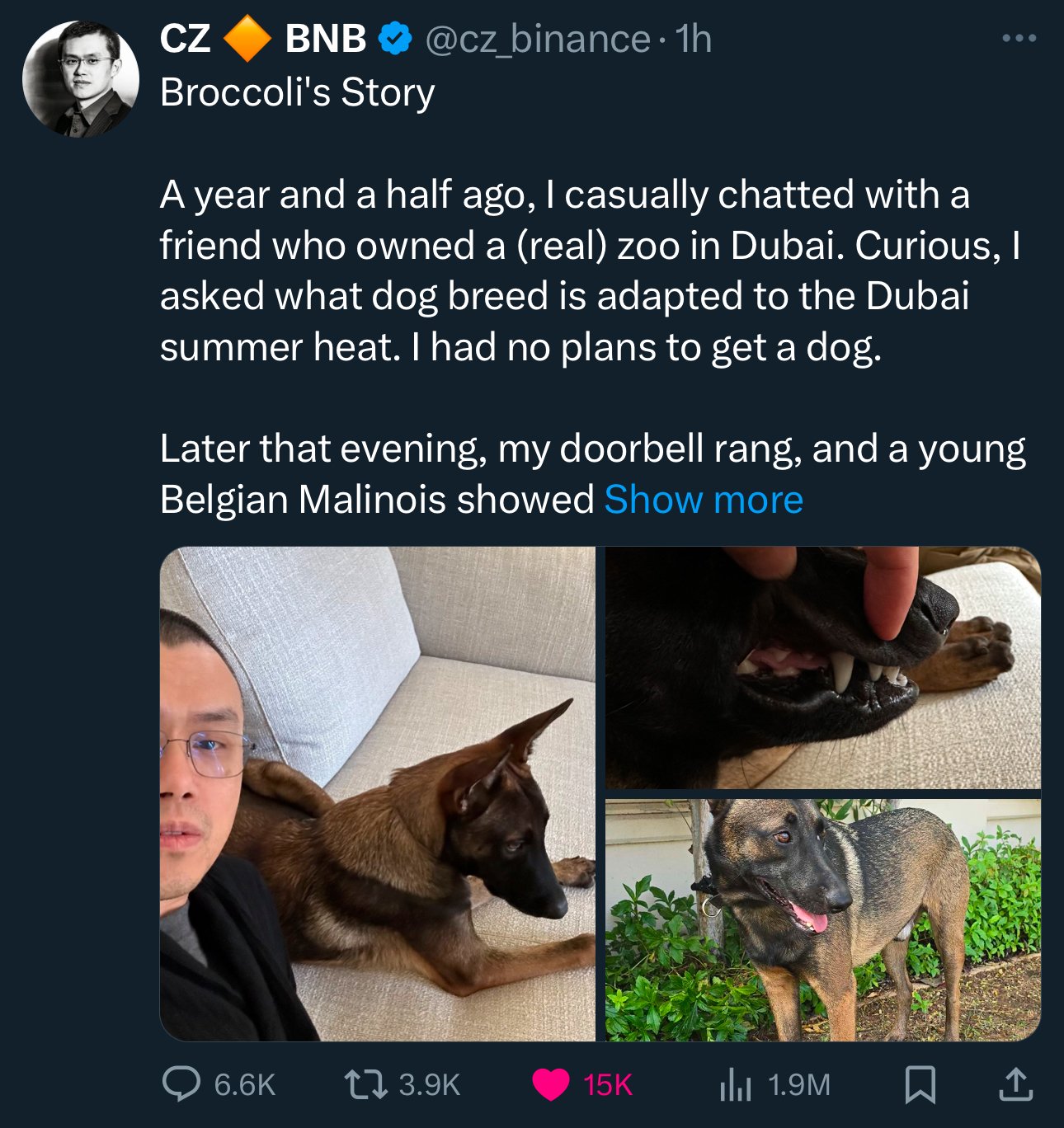Click the 6.6K replies count
Image resolution: width=1064 pixels, height=1128 pixels.
coord(244,1084)
